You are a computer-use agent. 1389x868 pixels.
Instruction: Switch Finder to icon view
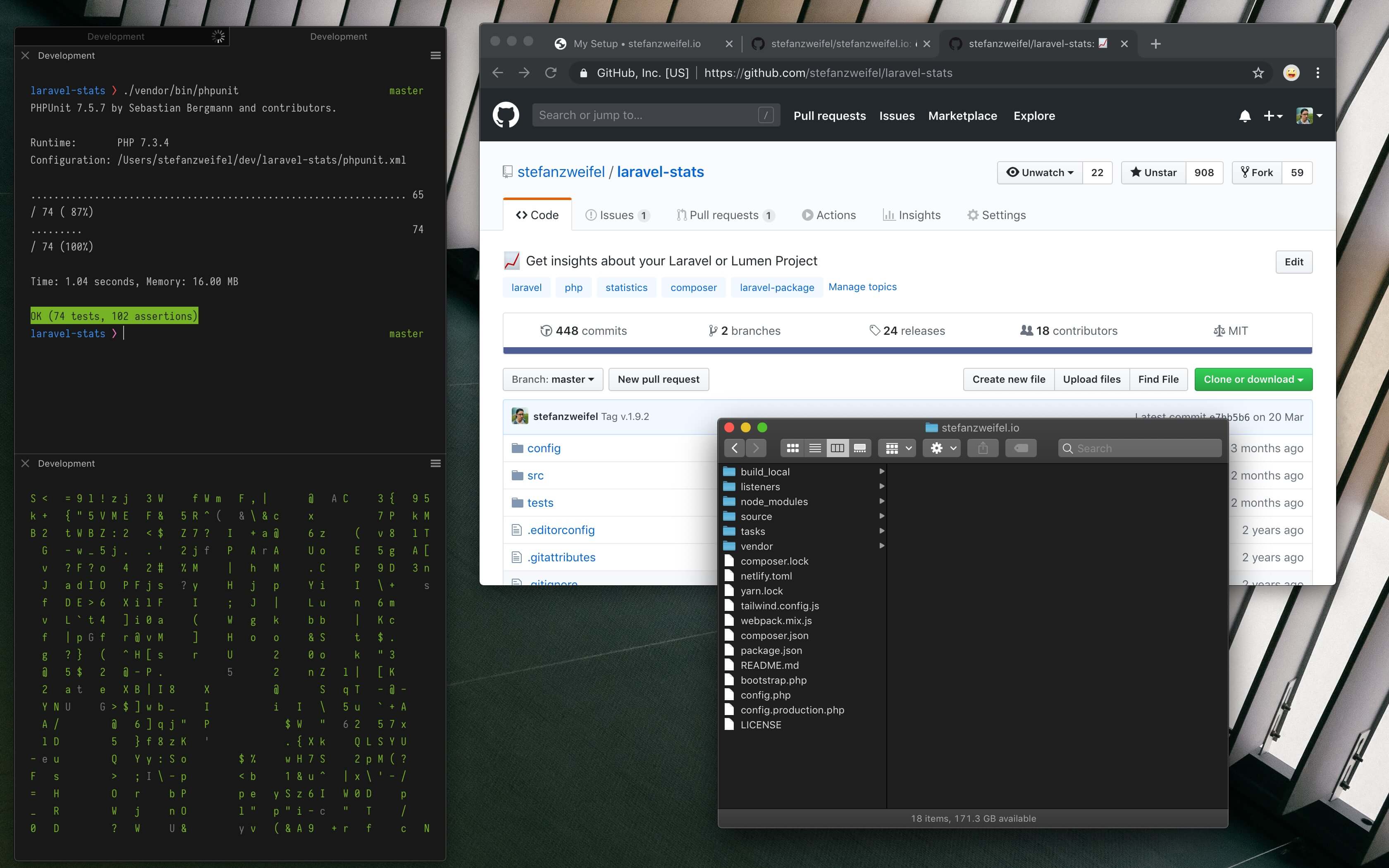click(x=792, y=448)
